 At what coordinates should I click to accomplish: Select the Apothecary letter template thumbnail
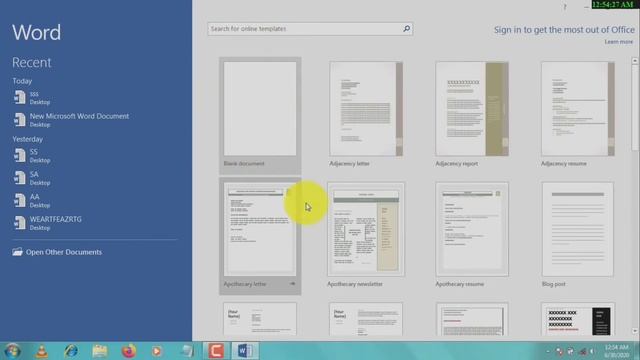[x=260, y=229]
